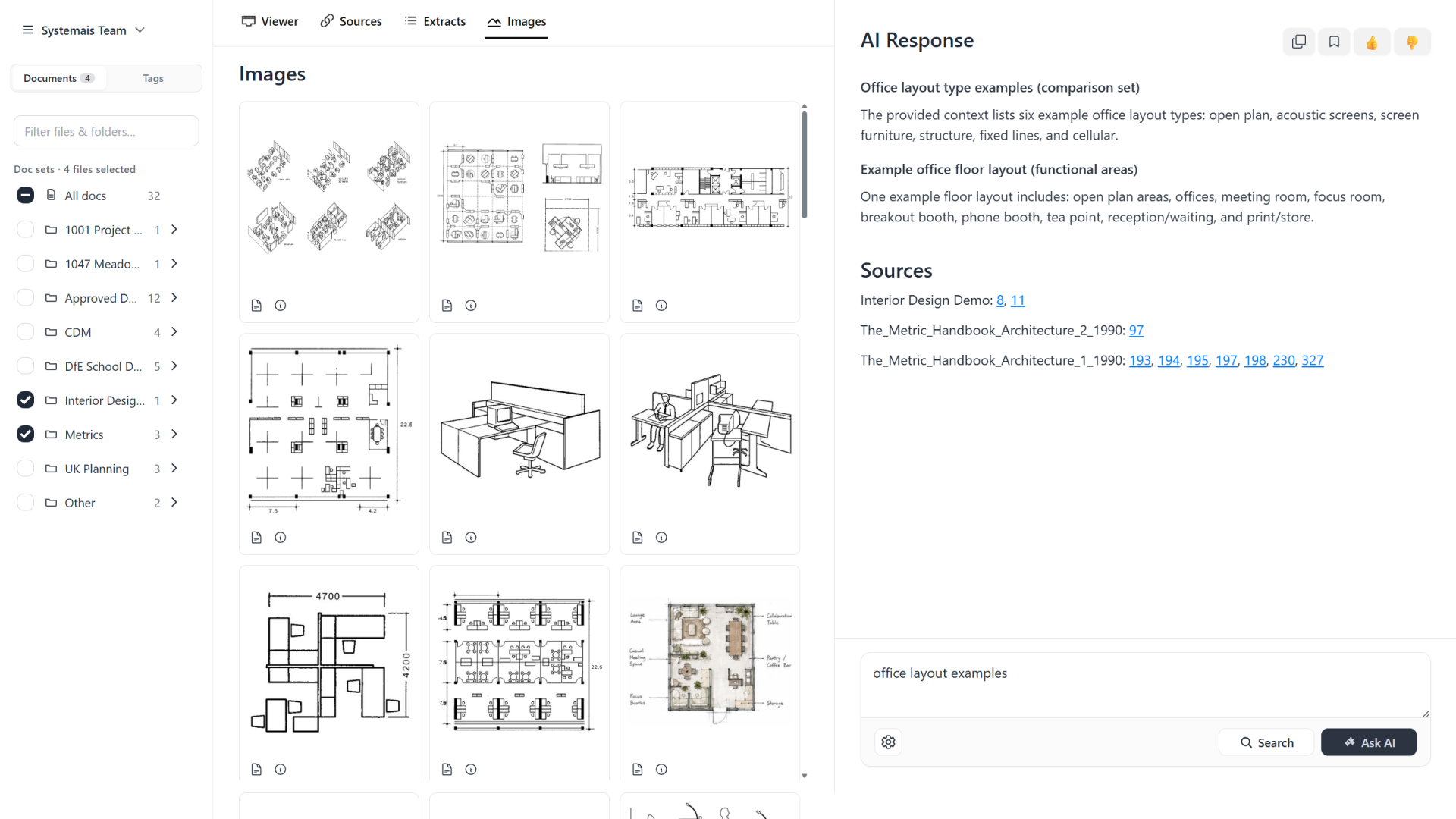Show info for colored office floor plan
This screenshot has height=819, width=1456.
pyautogui.click(x=661, y=770)
